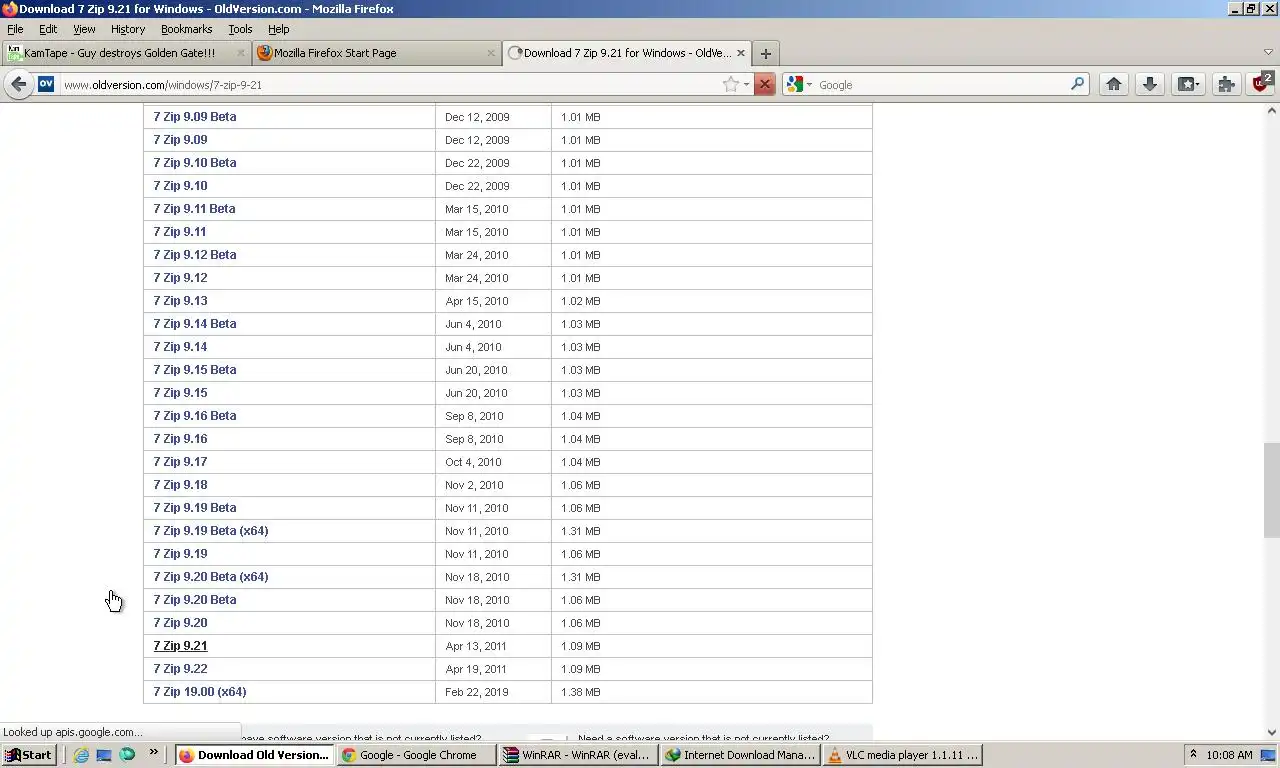This screenshot has width=1280, height=768.
Task: Open the 7 Zip 9.09 Beta link
Action: [195, 117]
